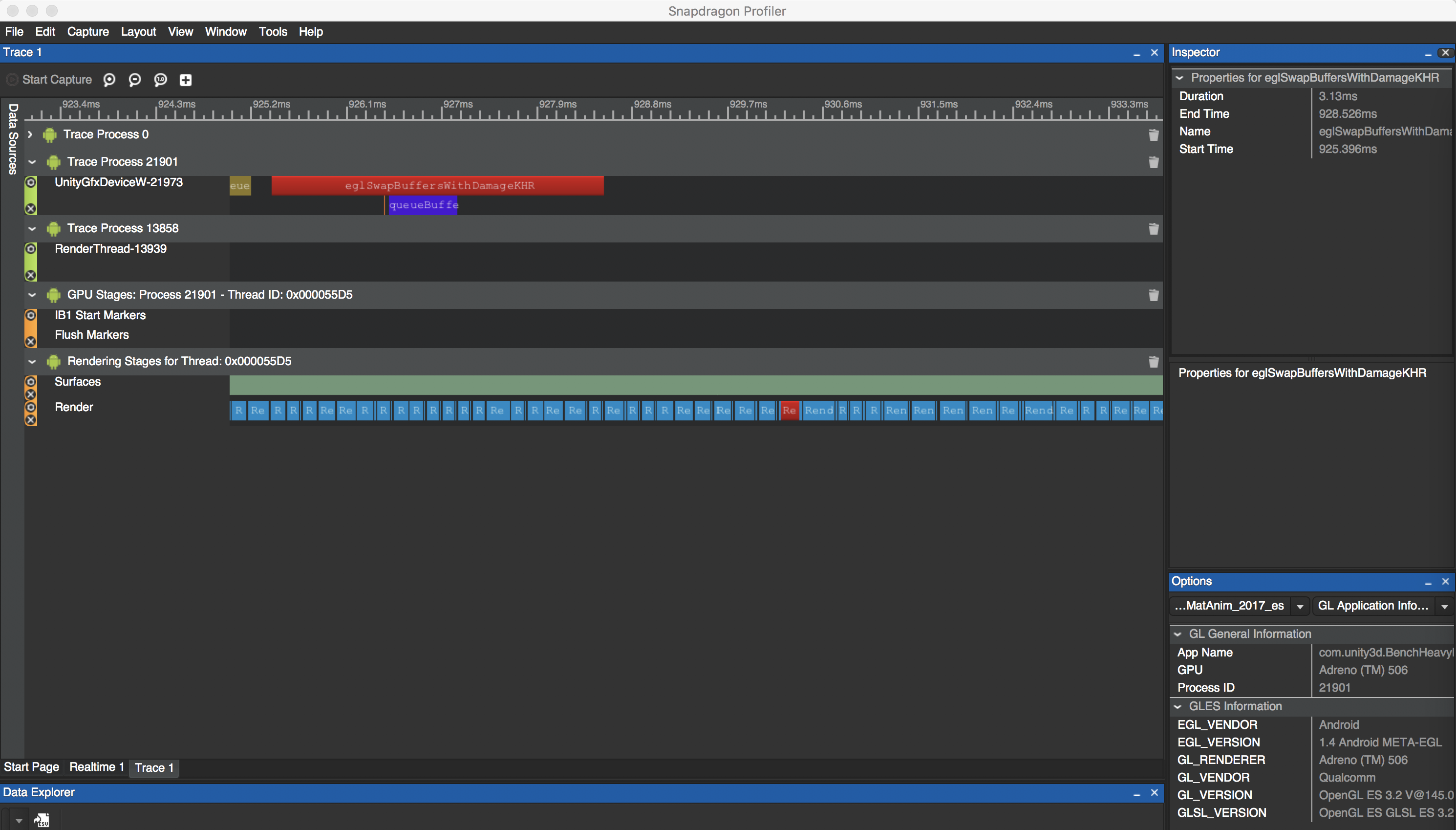Click the add plus icon in toolbar
Image resolution: width=1456 pixels, height=830 pixels.
tap(186, 80)
